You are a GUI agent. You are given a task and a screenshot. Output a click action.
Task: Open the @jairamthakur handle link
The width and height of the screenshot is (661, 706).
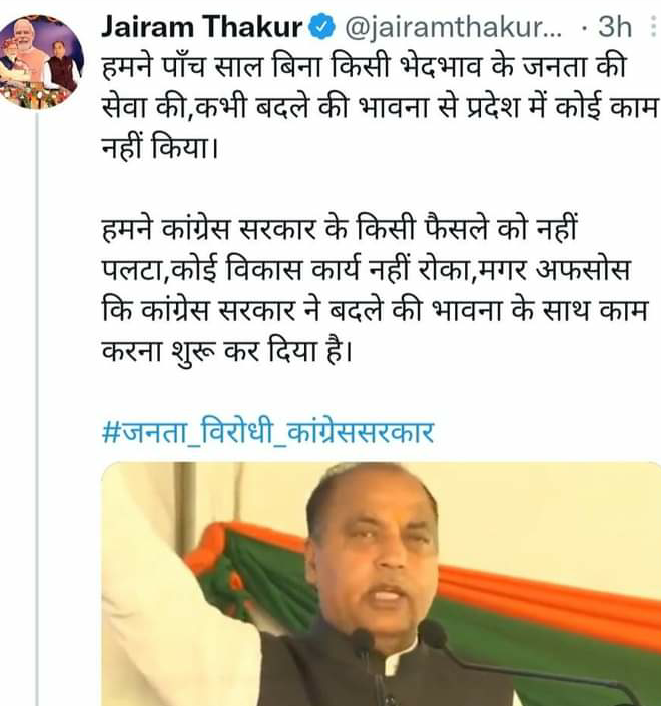[x=453, y=27]
